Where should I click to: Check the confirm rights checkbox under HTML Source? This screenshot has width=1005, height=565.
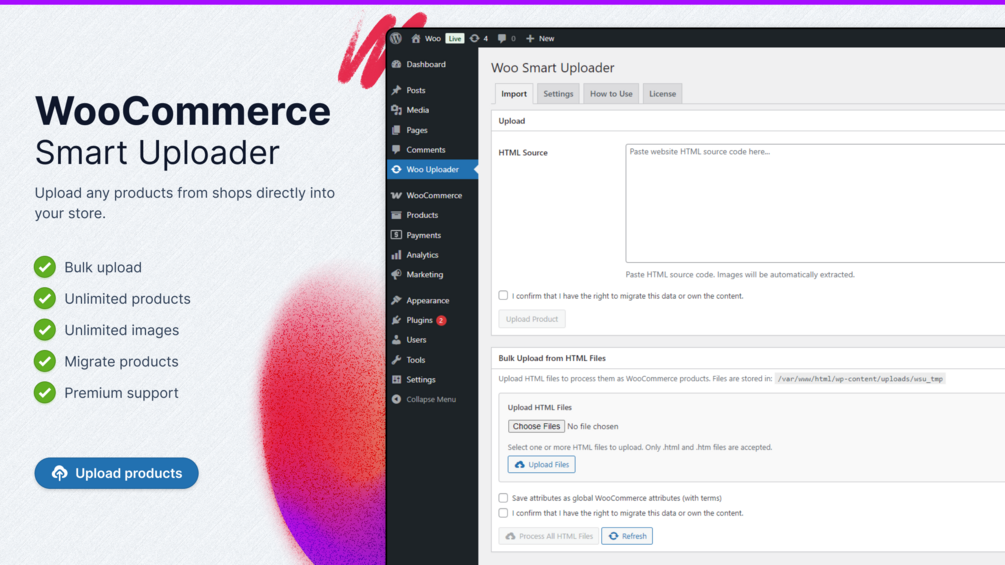click(503, 295)
